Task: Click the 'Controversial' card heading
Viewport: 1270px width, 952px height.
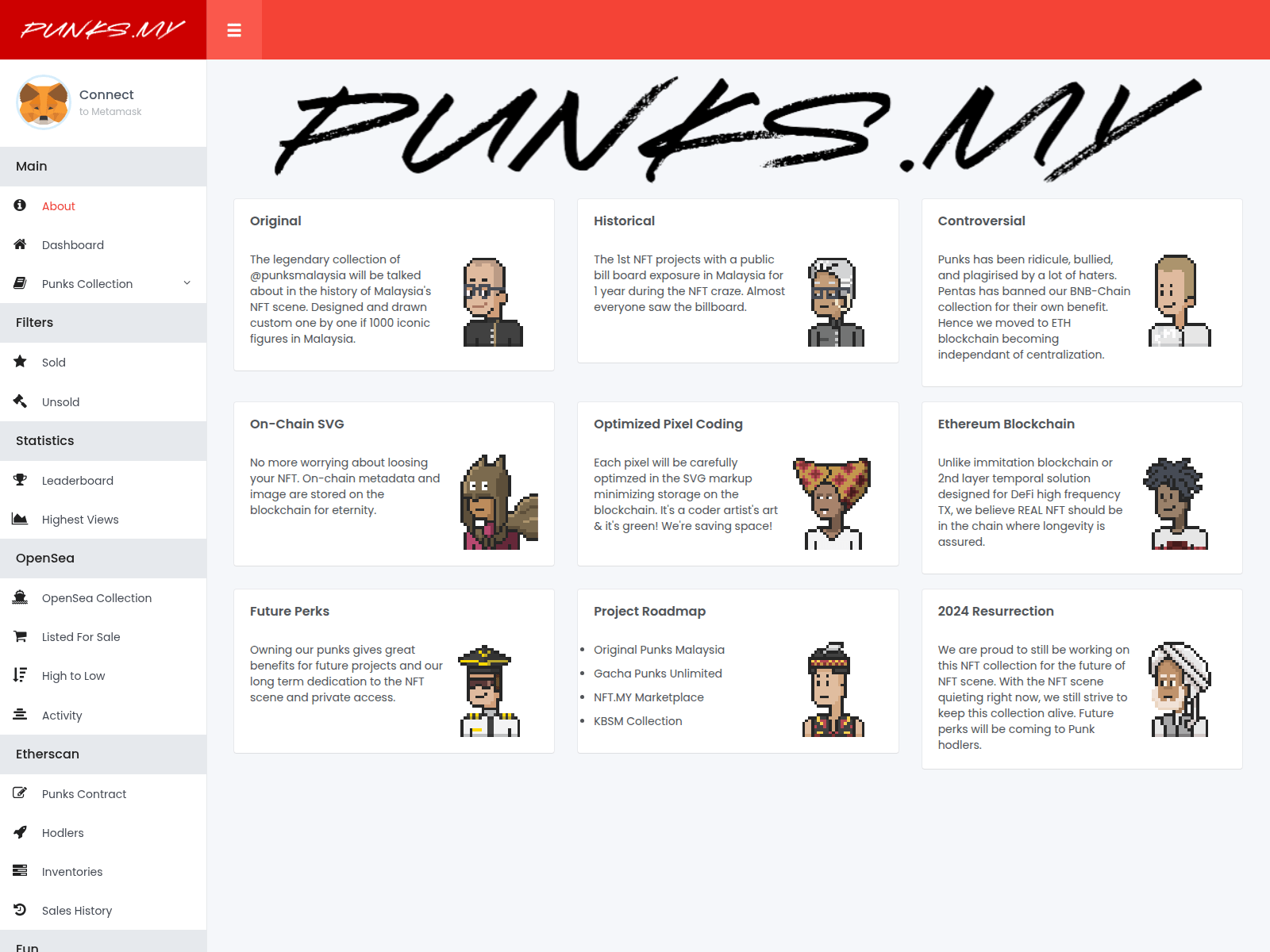Action: [982, 221]
